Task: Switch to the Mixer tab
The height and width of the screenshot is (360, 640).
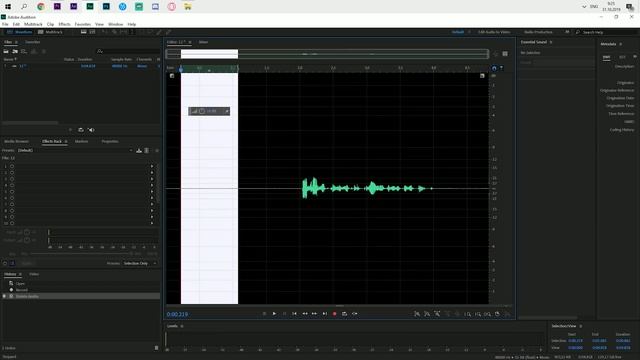Action: 203,42
